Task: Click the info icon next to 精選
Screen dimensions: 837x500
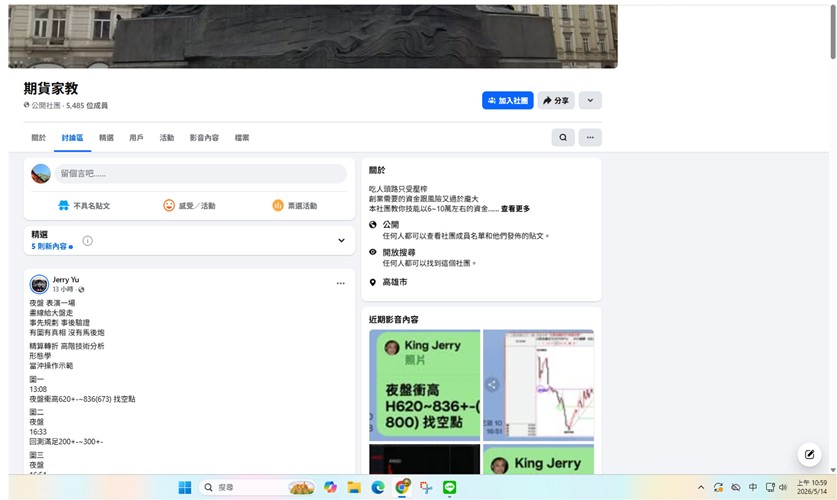Action: tap(88, 241)
